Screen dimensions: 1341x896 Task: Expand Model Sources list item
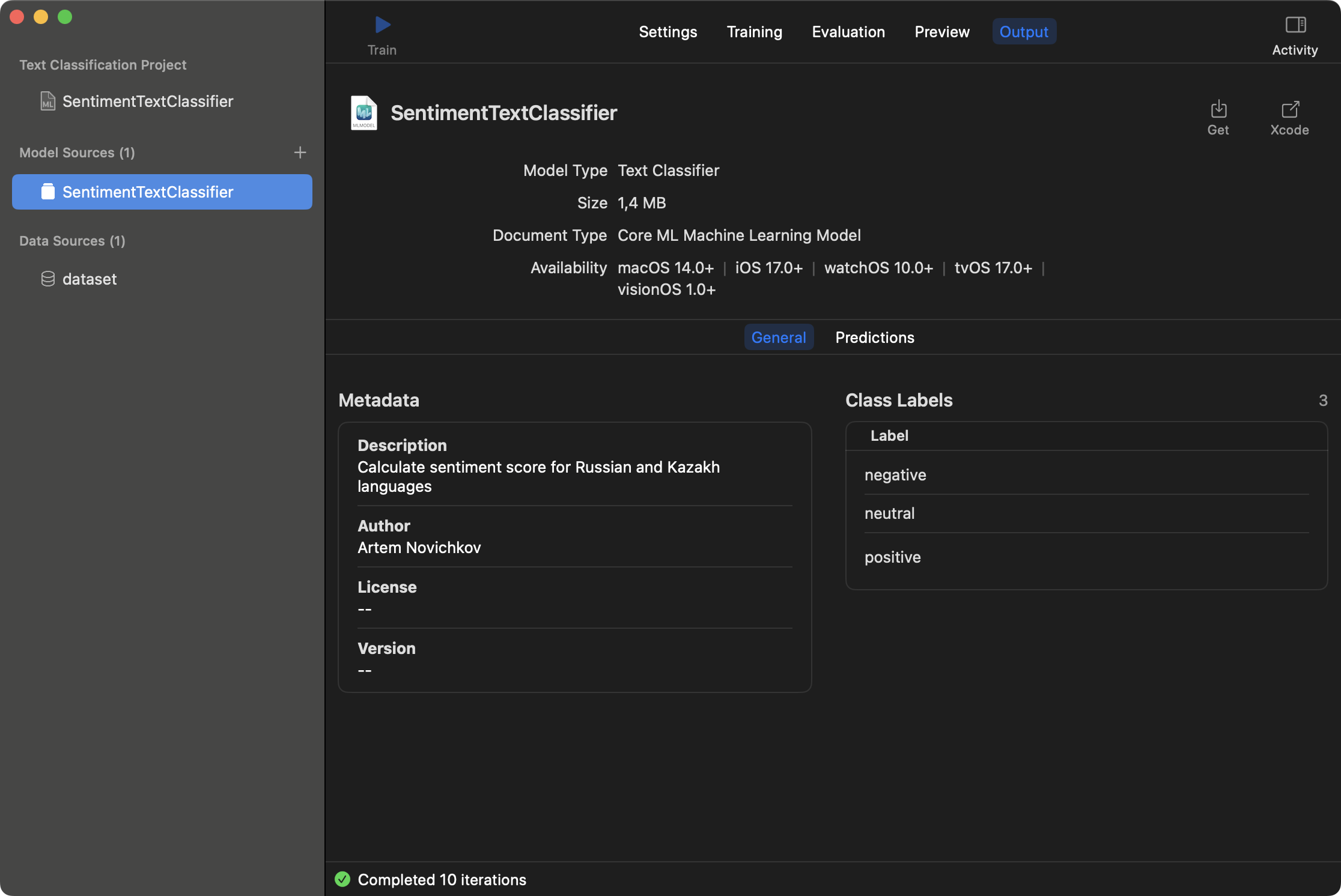tap(77, 153)
